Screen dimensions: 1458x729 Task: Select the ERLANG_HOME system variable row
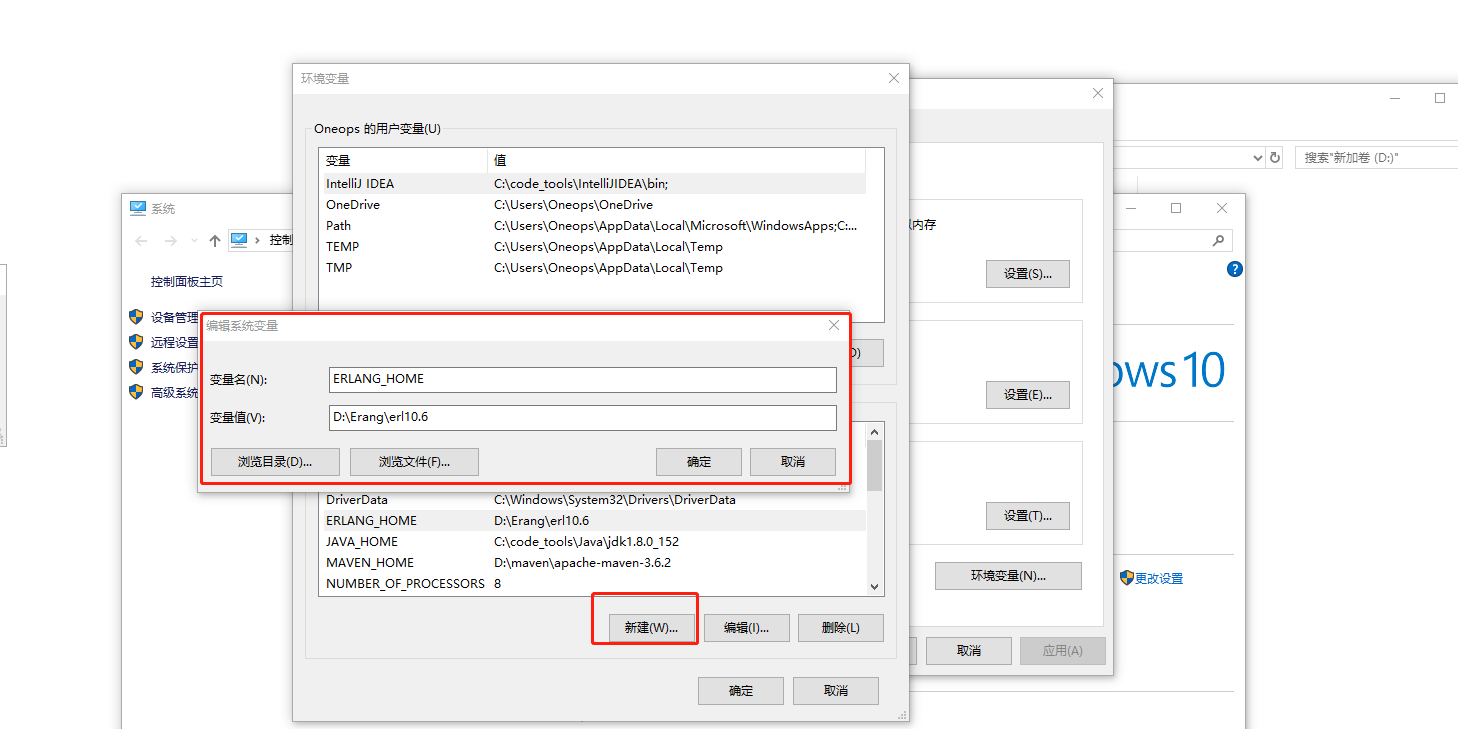[x=592, y=521]
